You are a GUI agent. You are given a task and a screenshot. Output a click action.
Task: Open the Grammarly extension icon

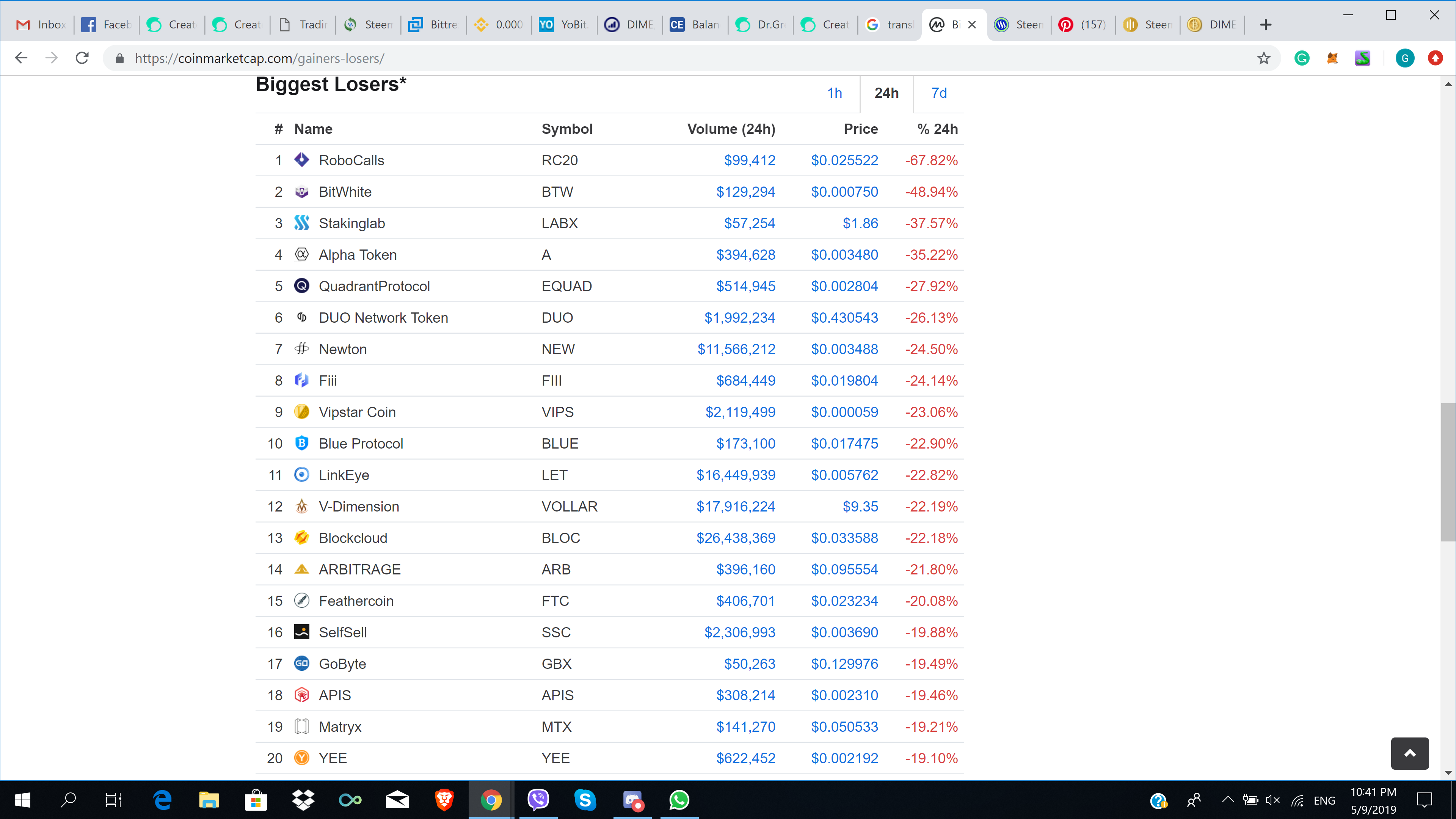pos(1302,58)
